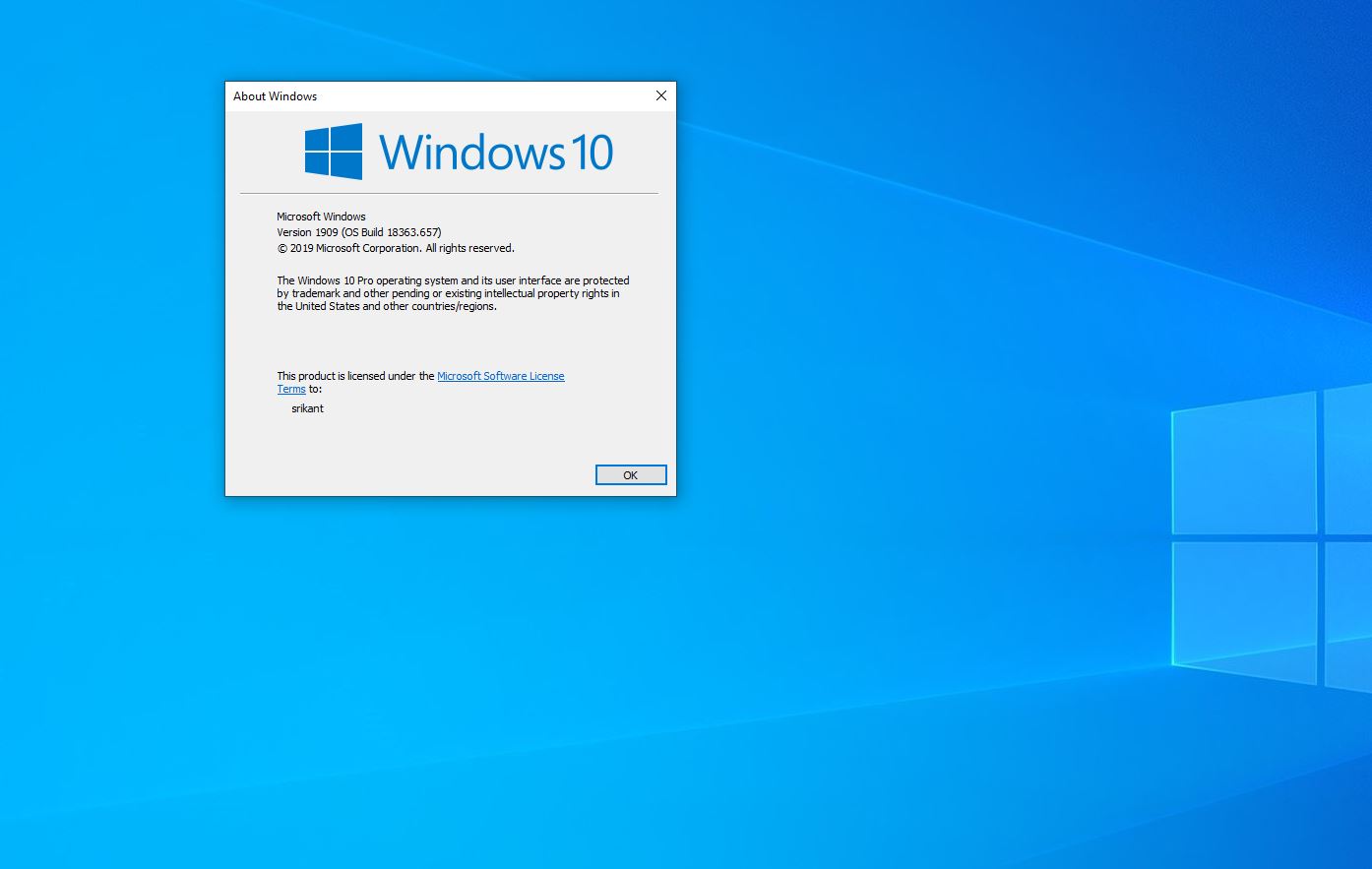The image size is (1372, 869).
Task: Select the Windows 10 Pro trademark paragraph
Action: click(x=453, y=292)
